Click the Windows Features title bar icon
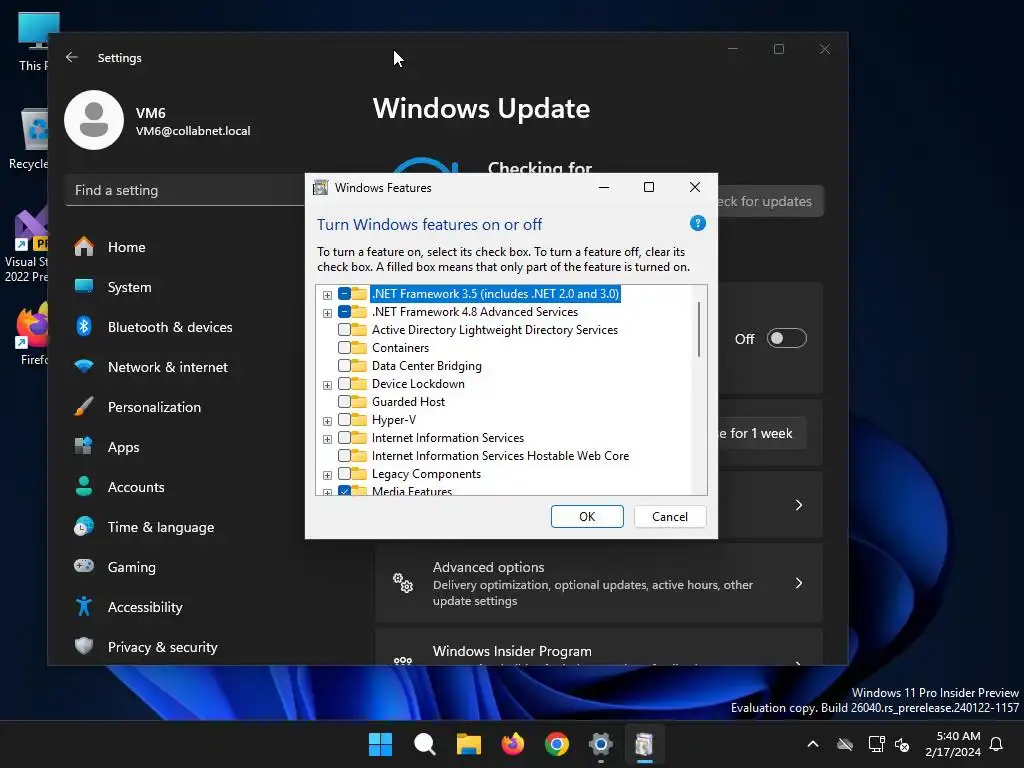 [x=320, y=188]
